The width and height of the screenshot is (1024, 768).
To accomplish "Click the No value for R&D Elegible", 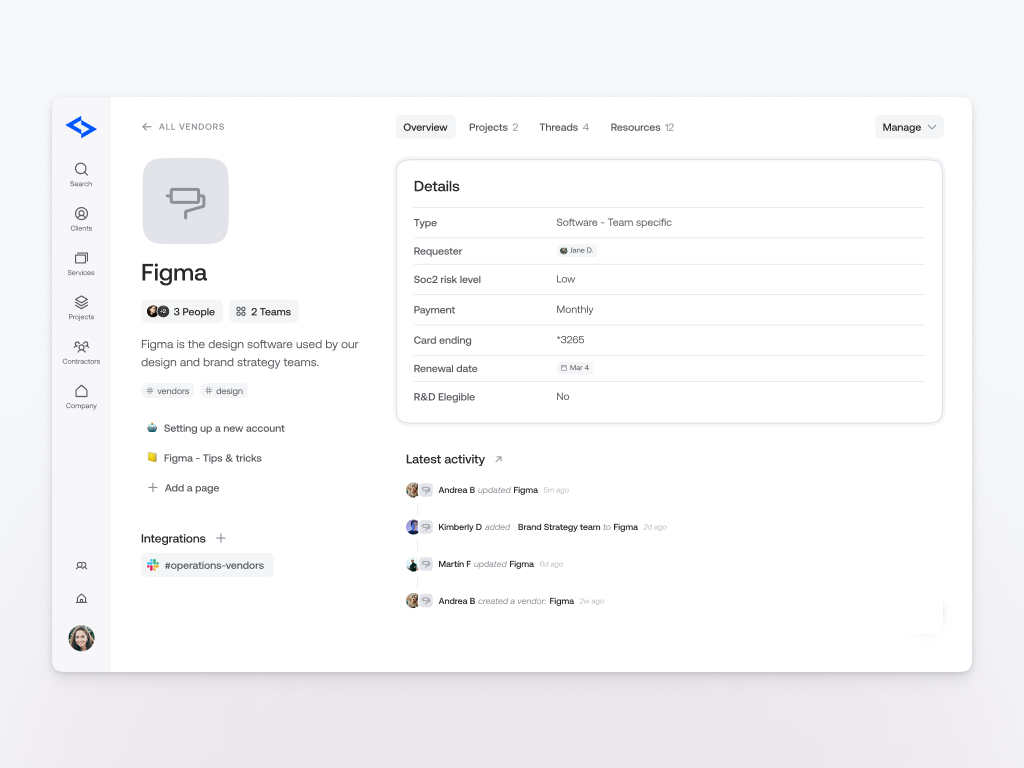I will (563, 396).
